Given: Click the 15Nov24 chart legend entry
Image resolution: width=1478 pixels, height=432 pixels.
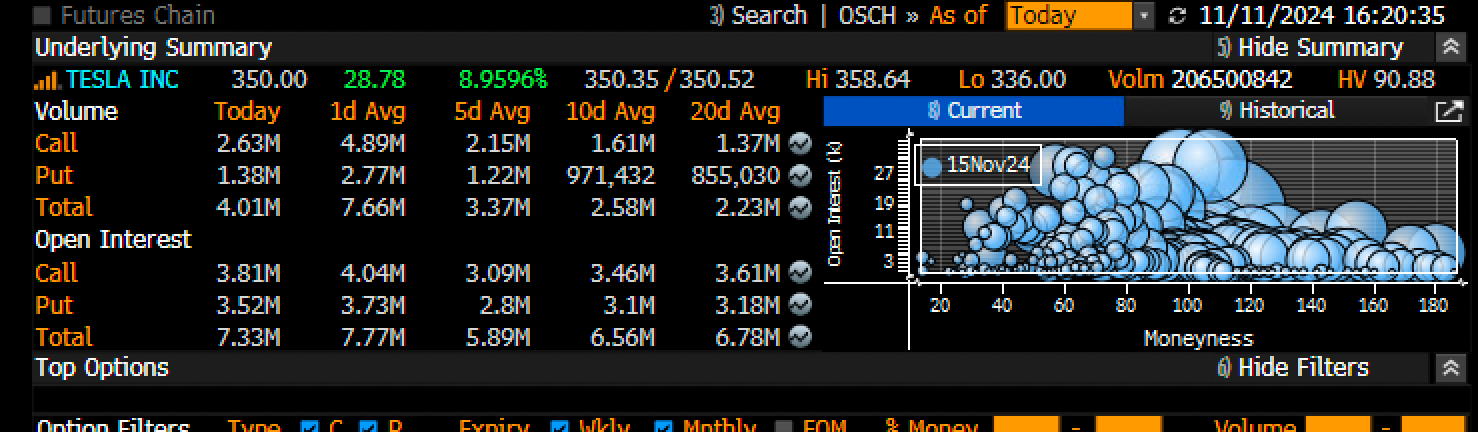Looking at the screenshot, I should pyautogui.click(x=978, y=165).
